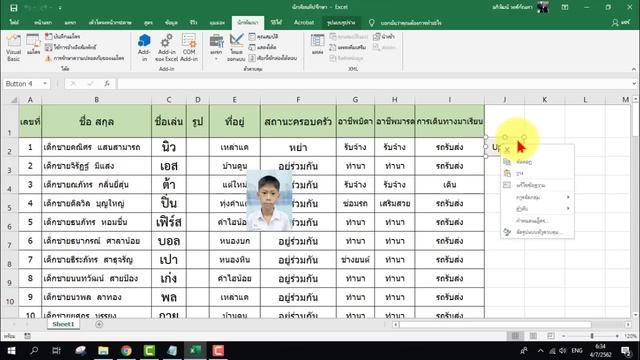Image resolution: width=640 pixels, height=360 pixels.
Task: Open the Shape Format contextual tab
Action: [341, 22]
